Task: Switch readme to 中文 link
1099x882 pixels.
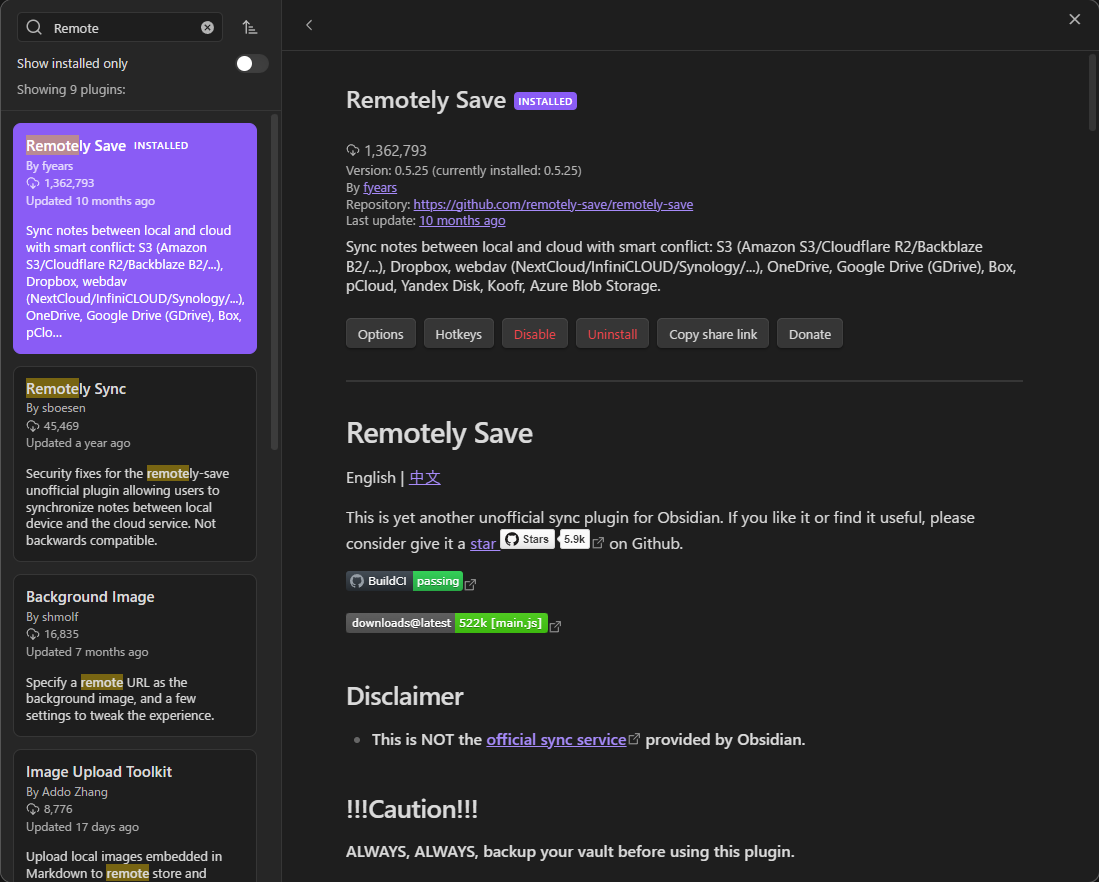Action: click(425, 477)
